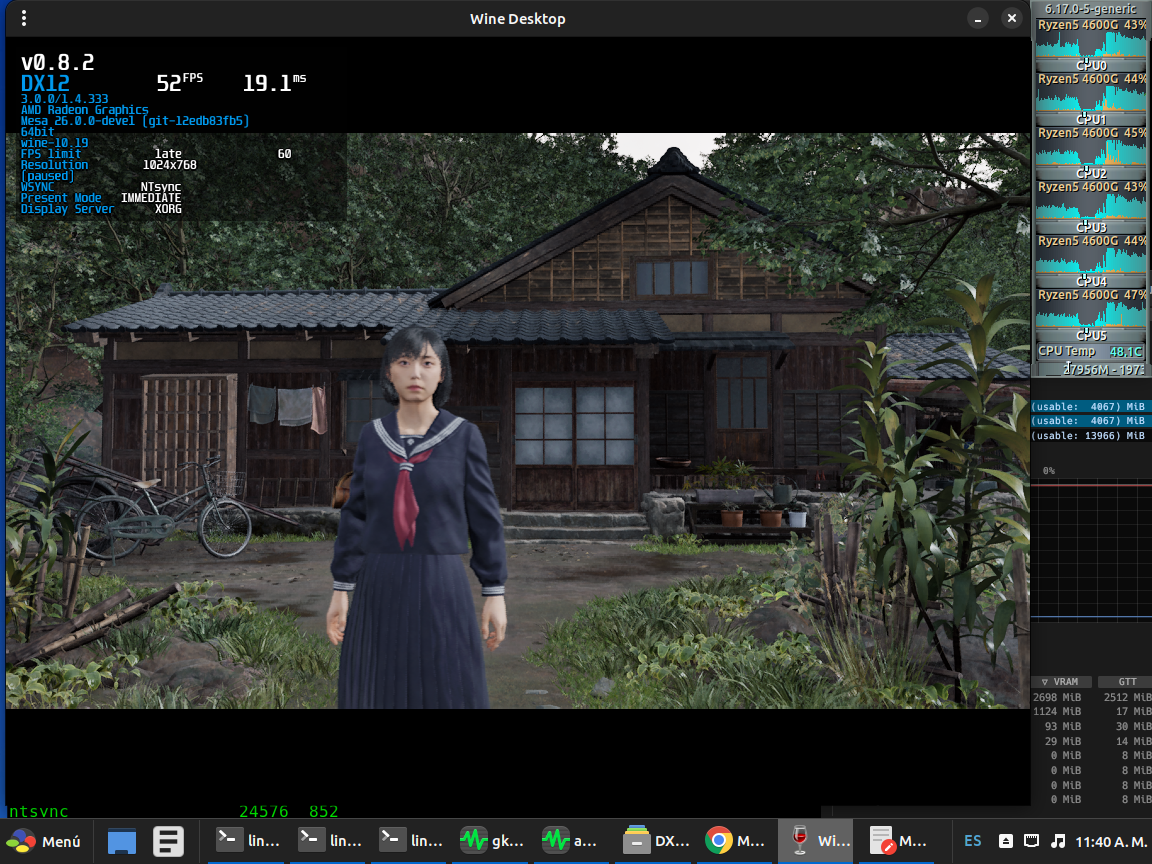
Task: Close the Wine Desktop window
Action: [1012, 18]
